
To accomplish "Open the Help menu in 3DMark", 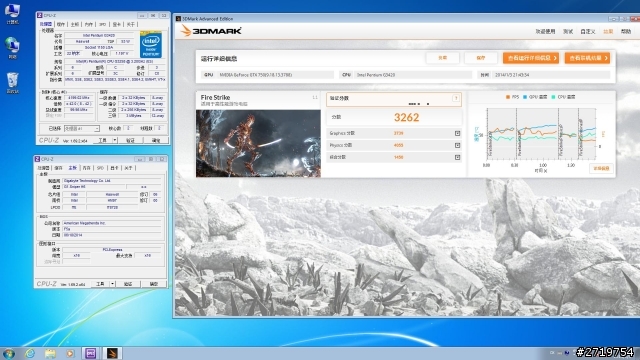I will tap(626, 31).
